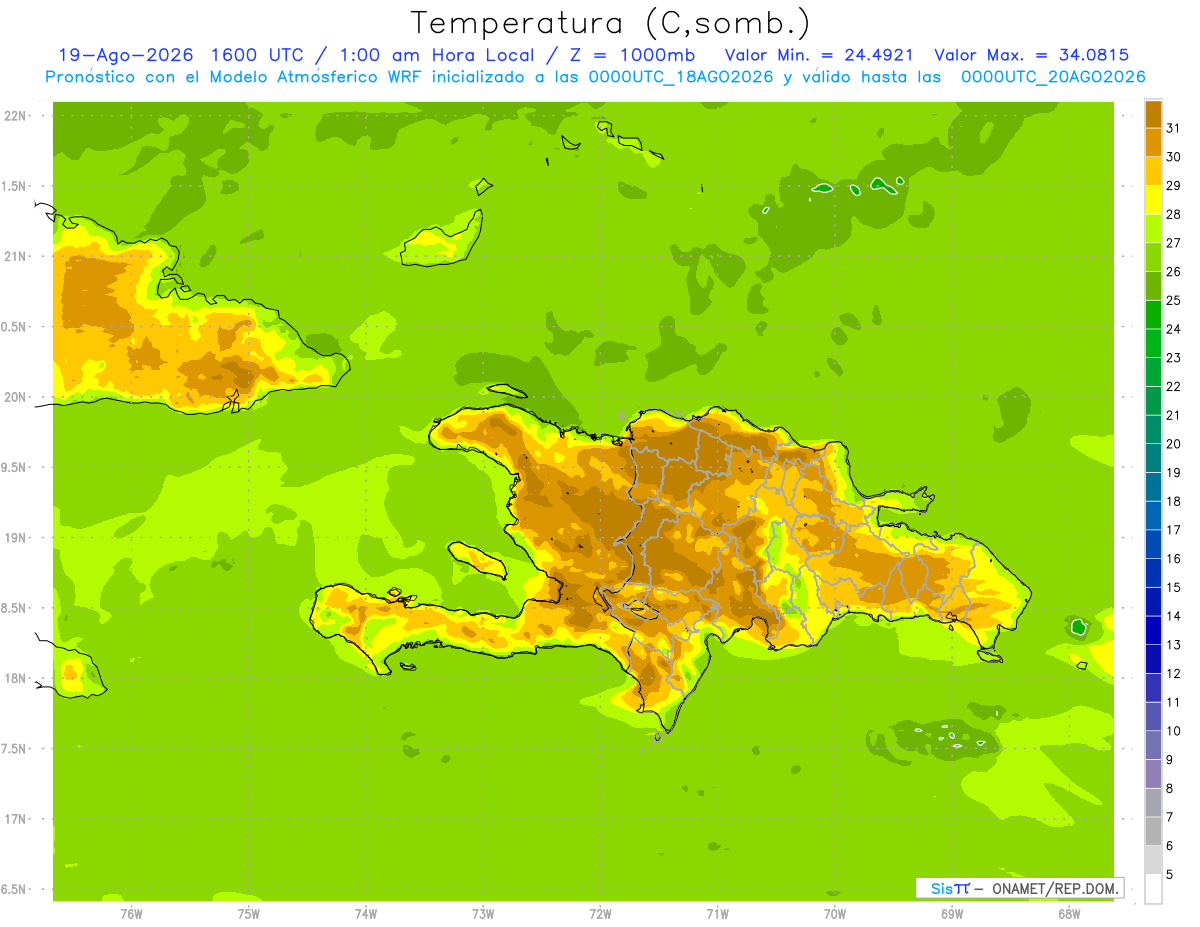Click the "70W" longitude axis label
Viewport: 1200px width, 927px height.
point(835,914)
